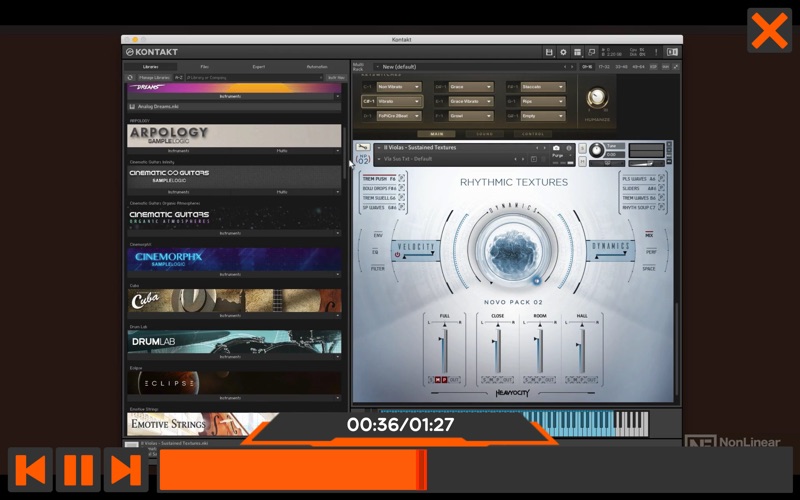Open the info icon beside the camera

(x=569, y=148)
